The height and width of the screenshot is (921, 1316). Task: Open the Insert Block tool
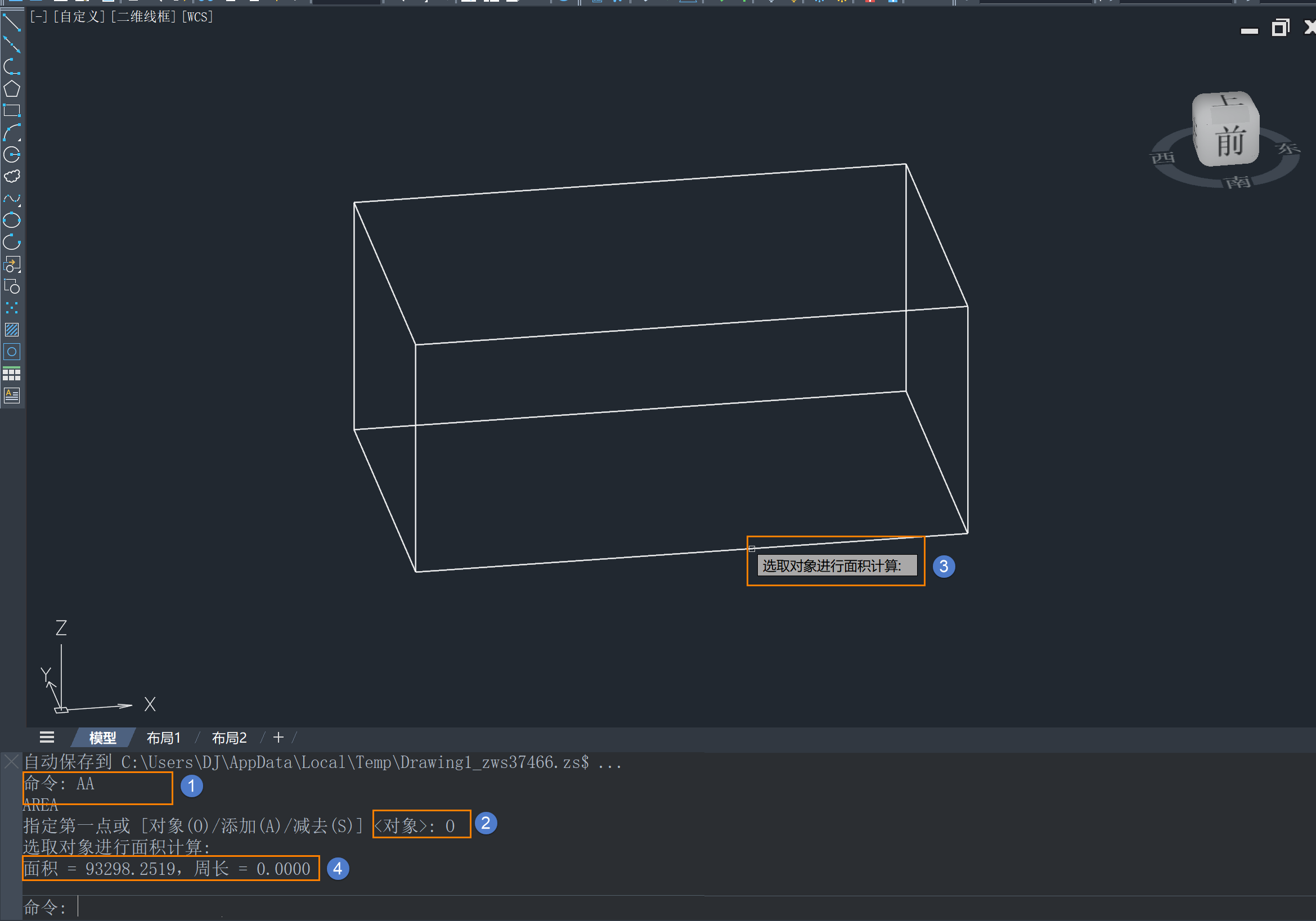pos(11,264)
